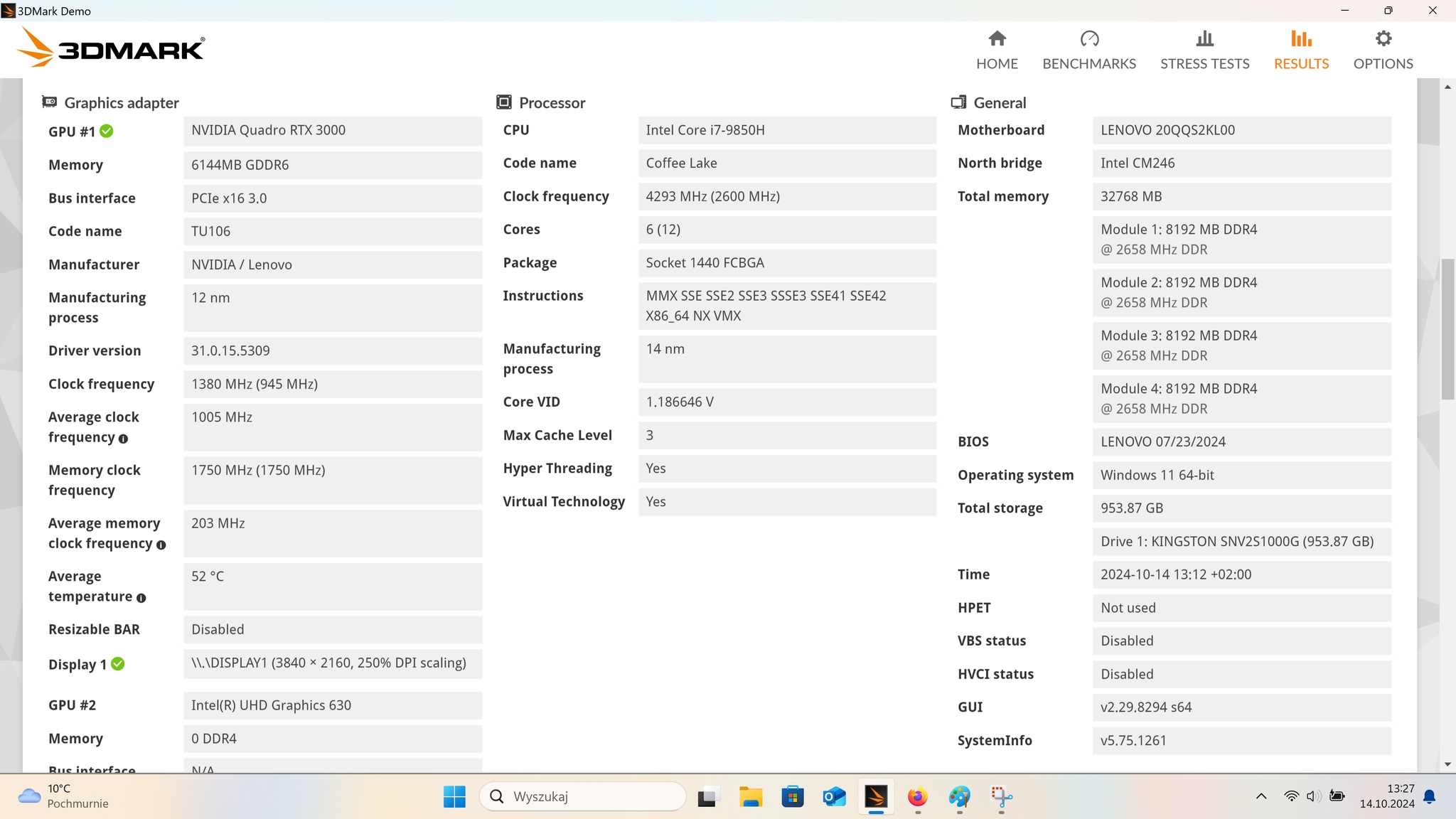Click the LENOVO 20QQS2KL00 motherboard value
This screenshot has width=1456, height=819.
[1242, 131]
